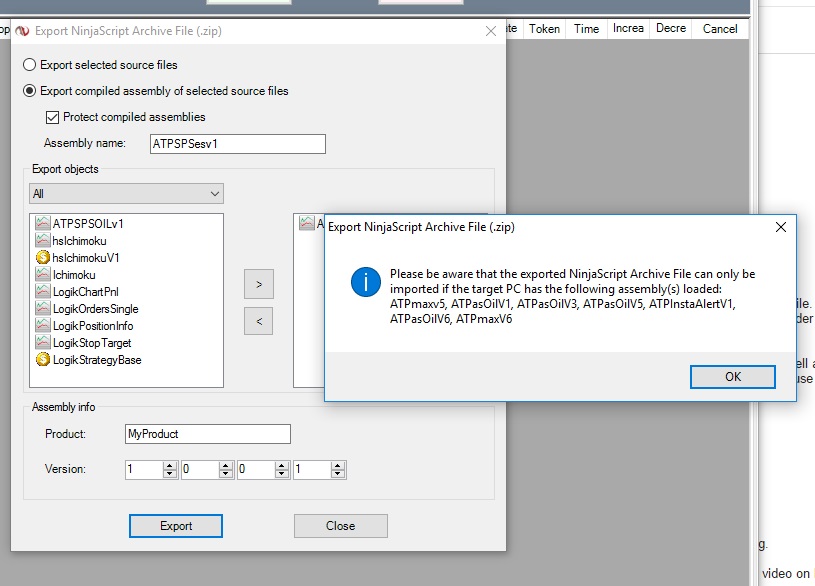
Task: Click the < remove-from-export arrow button
Action: click(259, 321)
